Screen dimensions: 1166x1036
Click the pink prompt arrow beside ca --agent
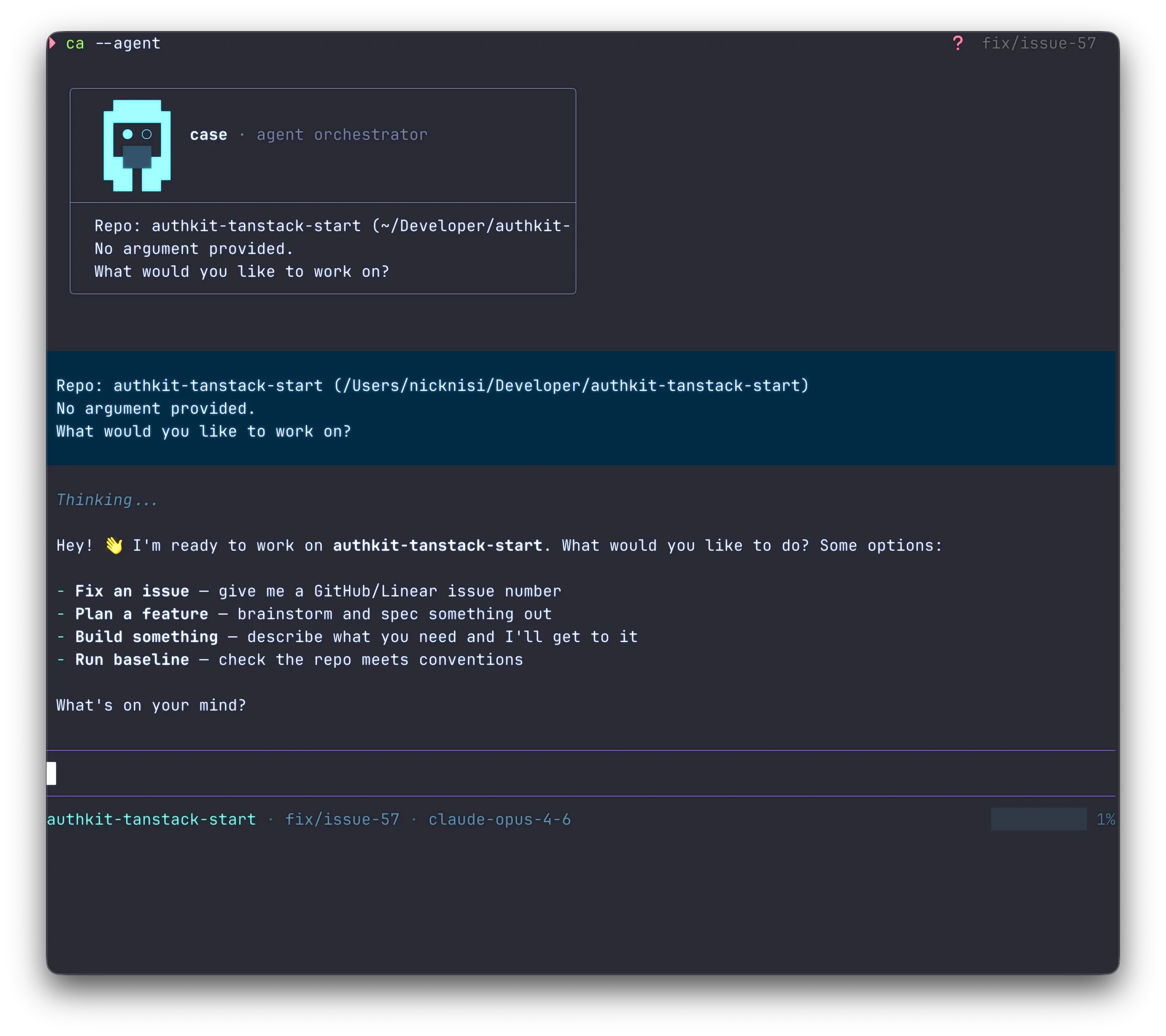coord(52,43)
